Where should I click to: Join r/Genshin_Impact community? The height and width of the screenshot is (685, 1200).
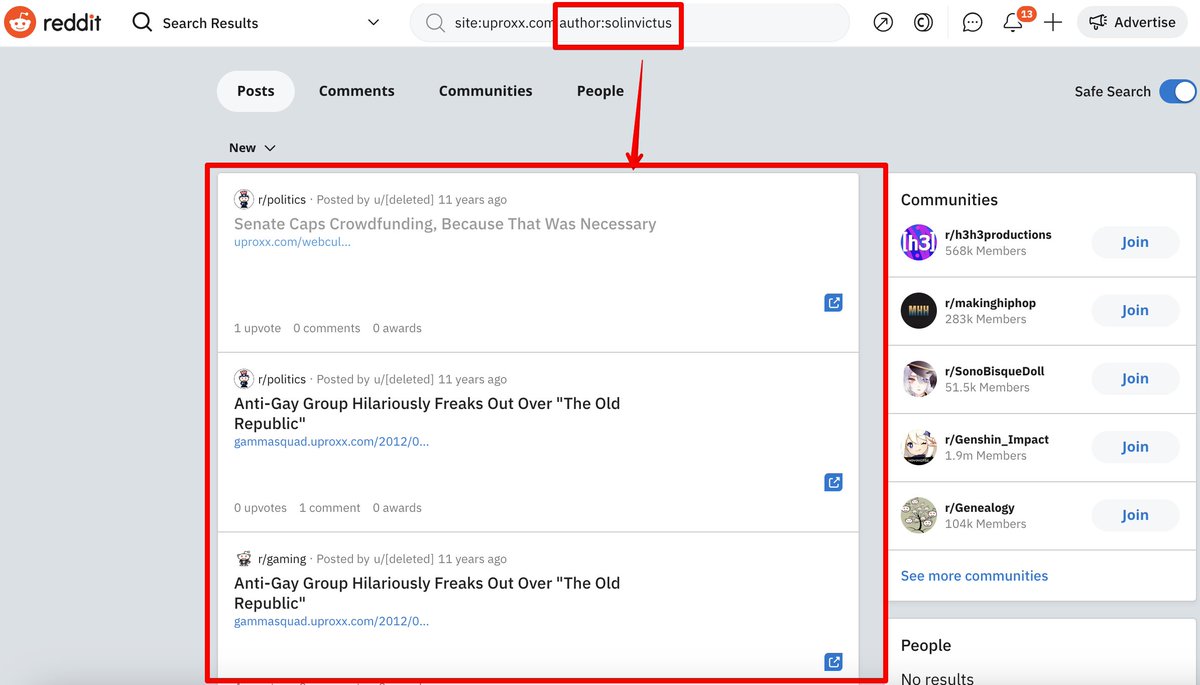click(1134, 447)
